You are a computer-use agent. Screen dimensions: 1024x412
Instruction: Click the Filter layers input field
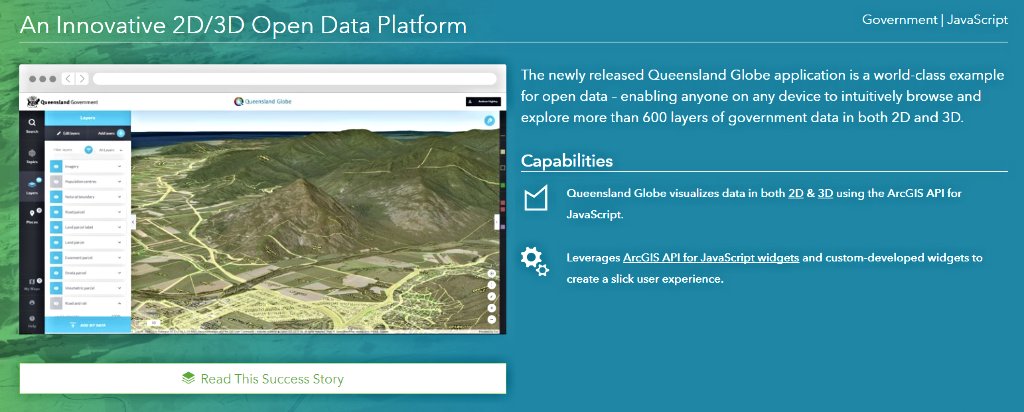(x=67, y=150)
